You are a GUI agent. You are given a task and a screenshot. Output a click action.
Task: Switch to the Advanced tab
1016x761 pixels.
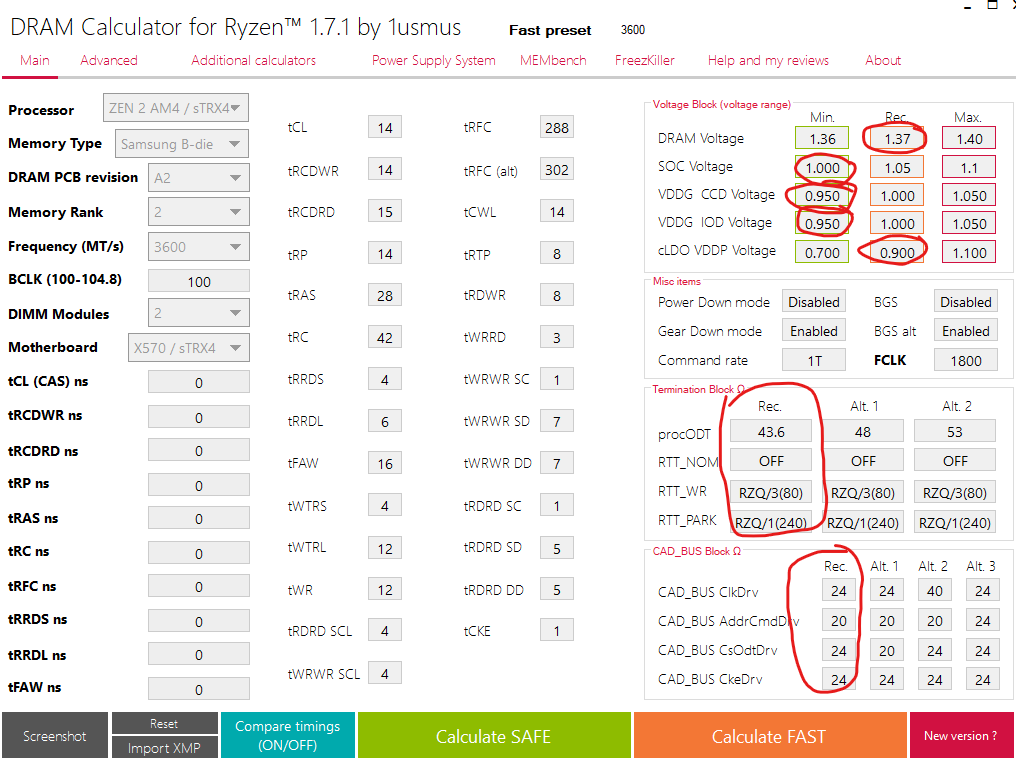109,60
